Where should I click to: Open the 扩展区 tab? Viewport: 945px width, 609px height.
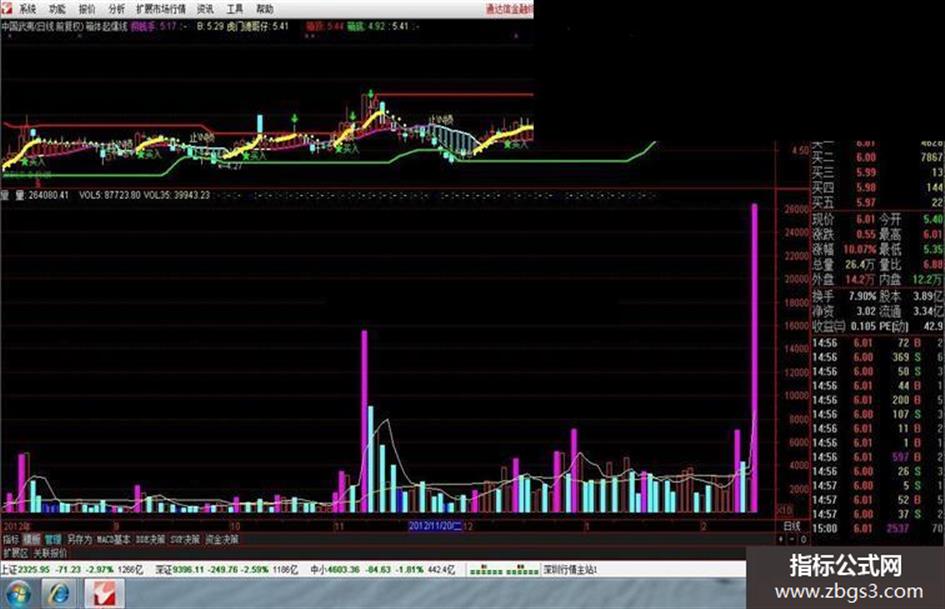(15, 553)
